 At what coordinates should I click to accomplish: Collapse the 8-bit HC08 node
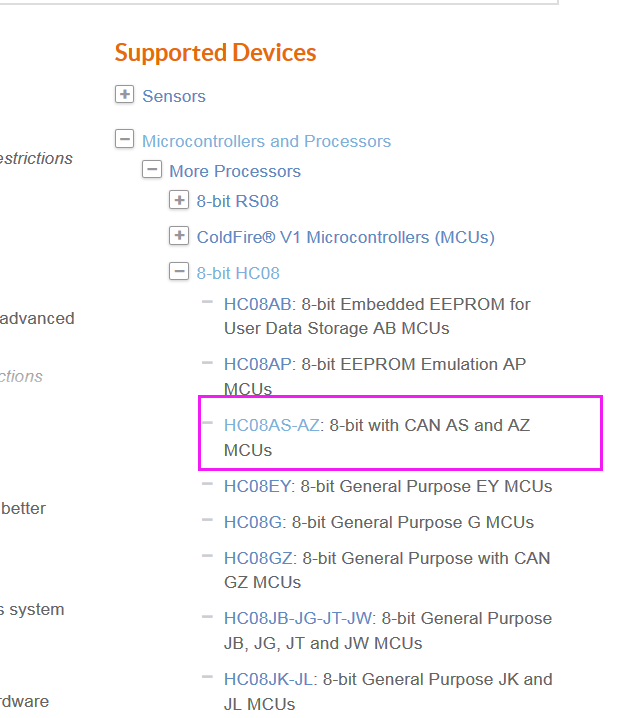click(179, 271)
